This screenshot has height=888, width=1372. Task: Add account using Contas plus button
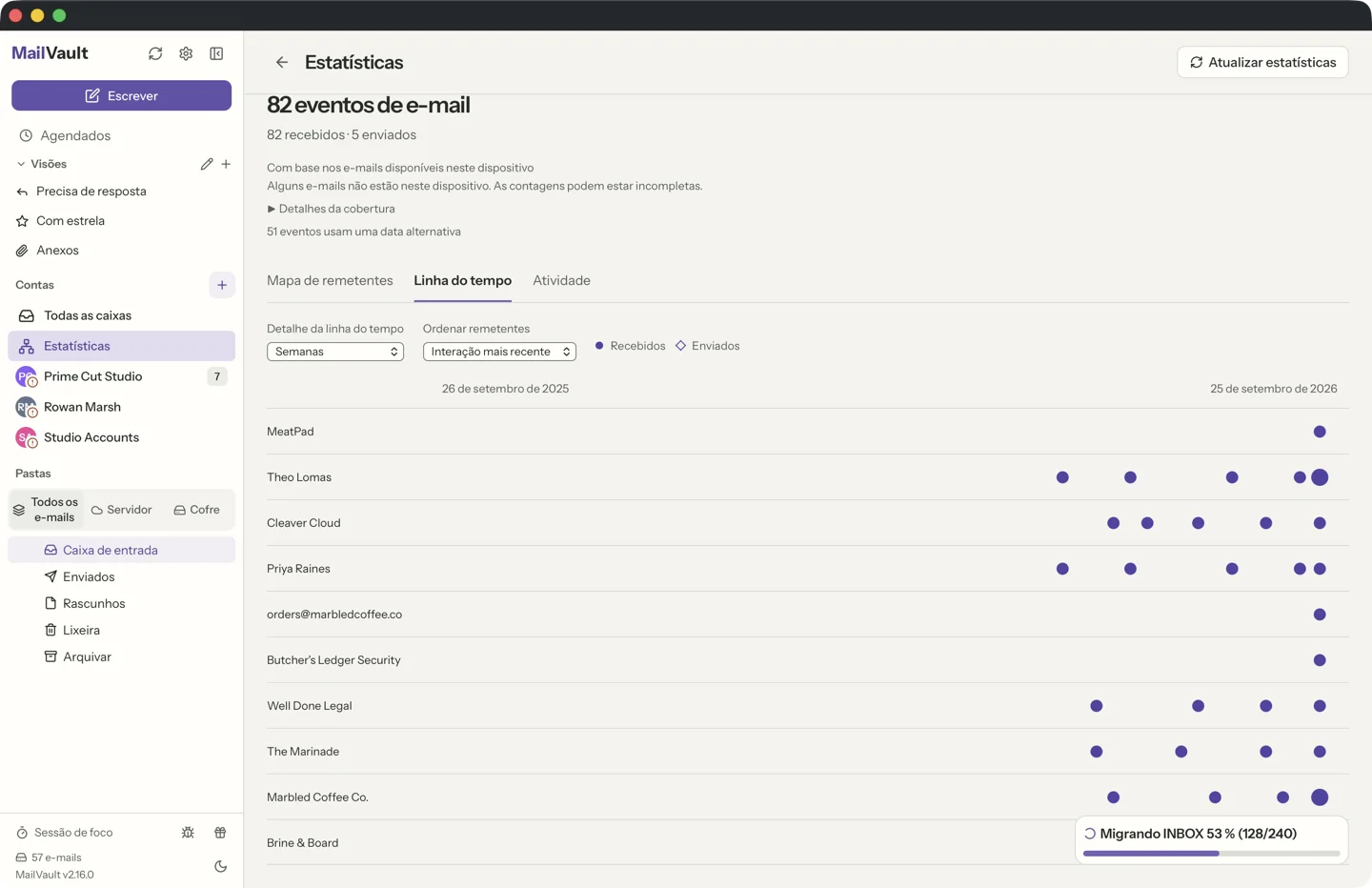tap(222, 285)
